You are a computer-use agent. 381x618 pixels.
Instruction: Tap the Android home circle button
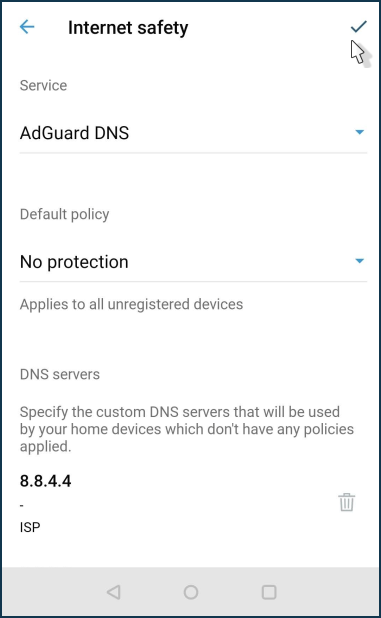191,592
